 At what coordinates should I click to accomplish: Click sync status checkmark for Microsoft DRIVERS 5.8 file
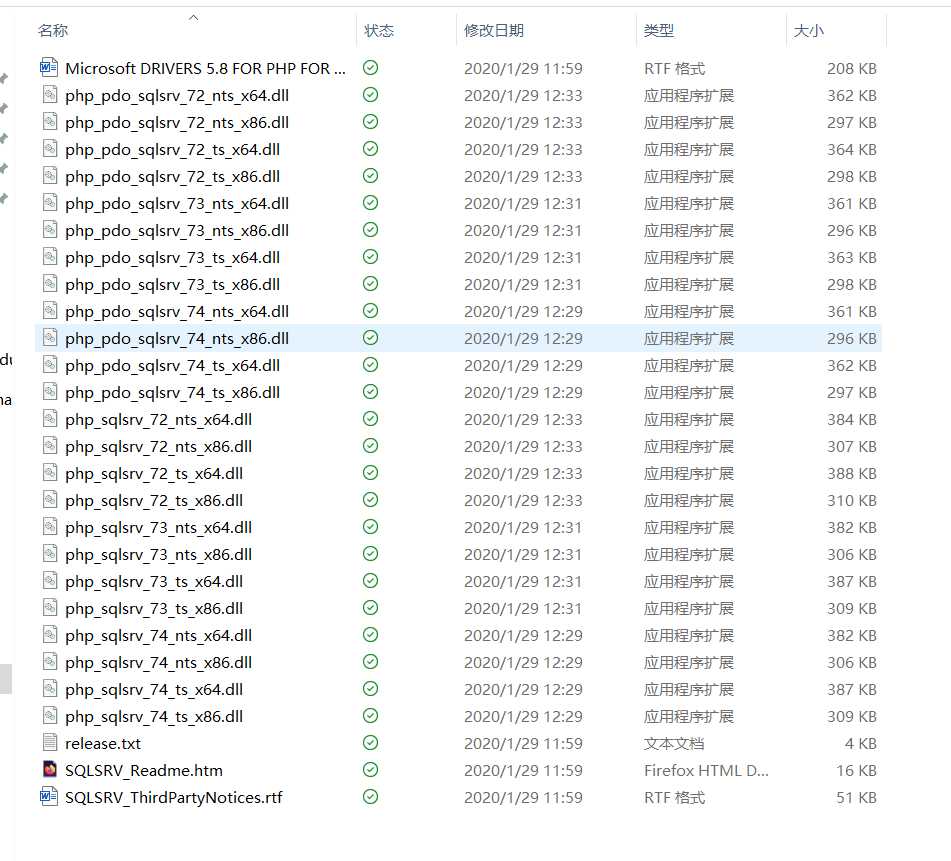(371, 68)
